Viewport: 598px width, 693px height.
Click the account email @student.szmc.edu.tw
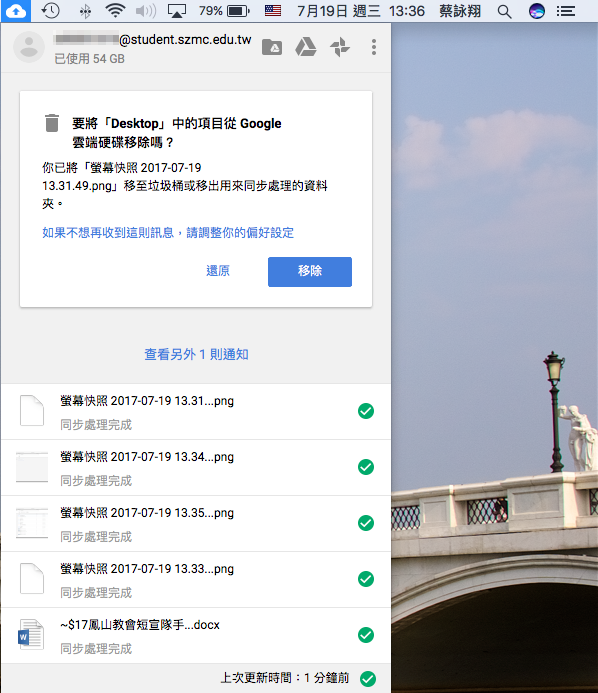tap(152, 39)
